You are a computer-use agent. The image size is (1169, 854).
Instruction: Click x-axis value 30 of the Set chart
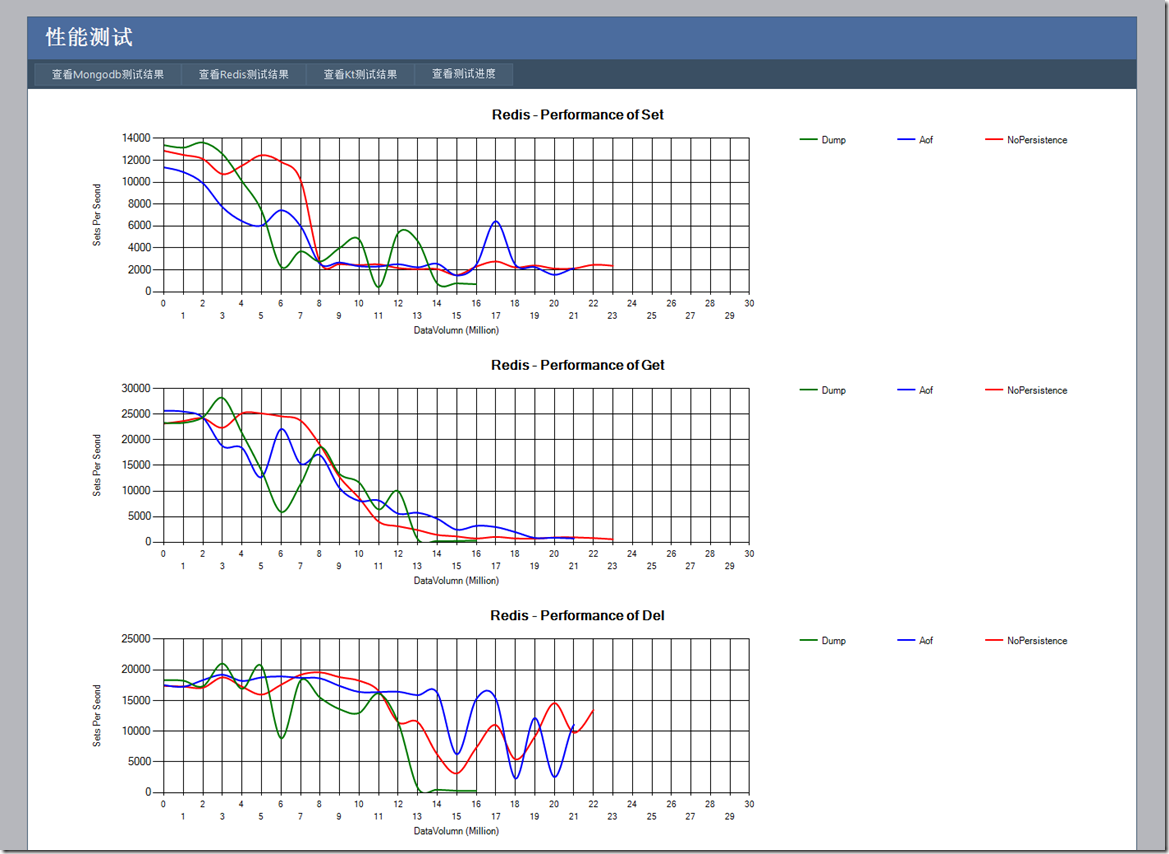[749, 304]
